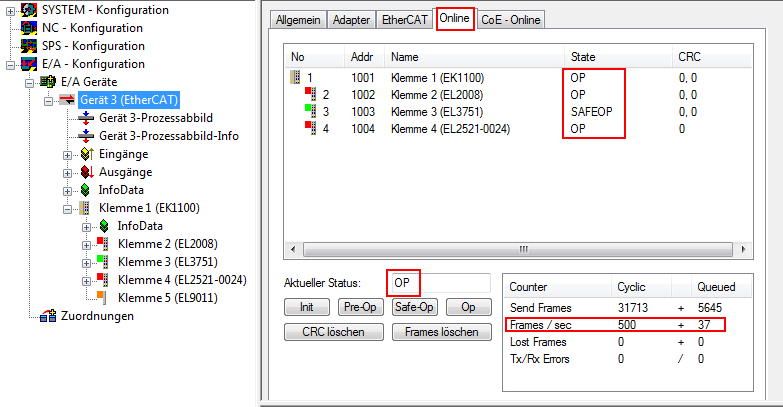The width and height of the screenshot is (783, 407).
Task: Click the Gerät 3 (EtherCAT) device icon
Action: click(x=66, y=100)
